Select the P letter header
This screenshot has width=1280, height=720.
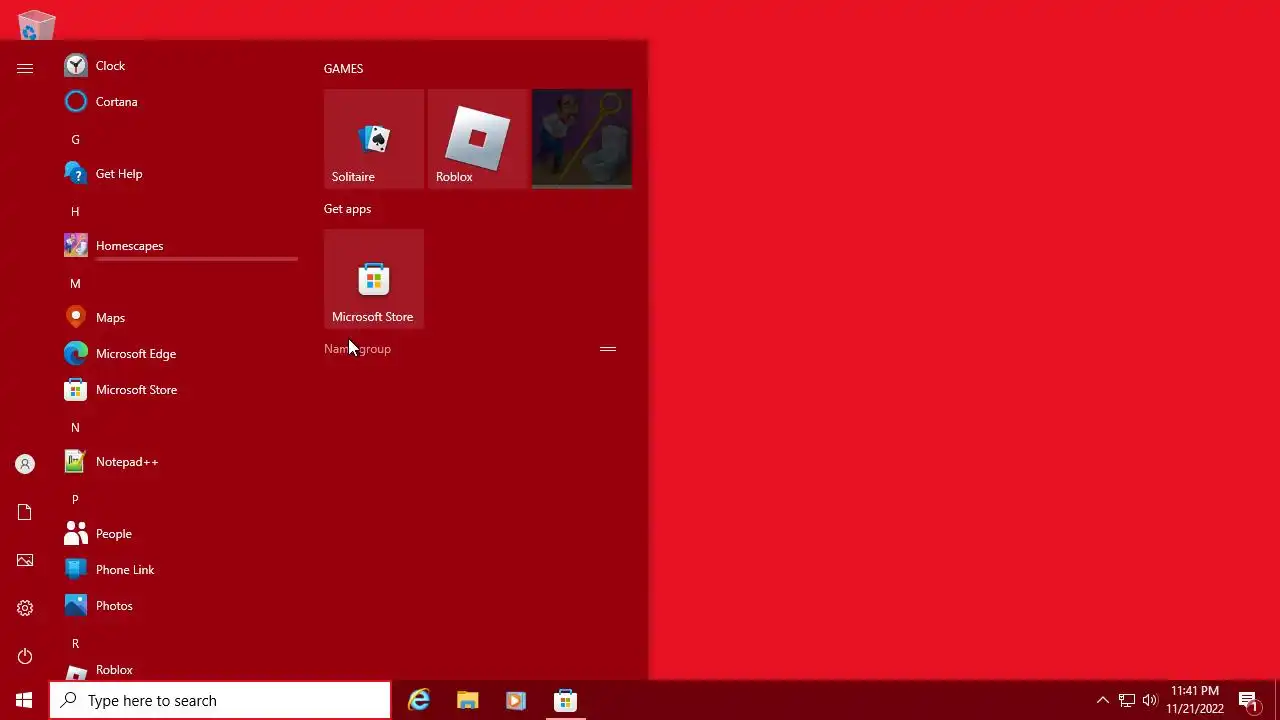[75, 499]
